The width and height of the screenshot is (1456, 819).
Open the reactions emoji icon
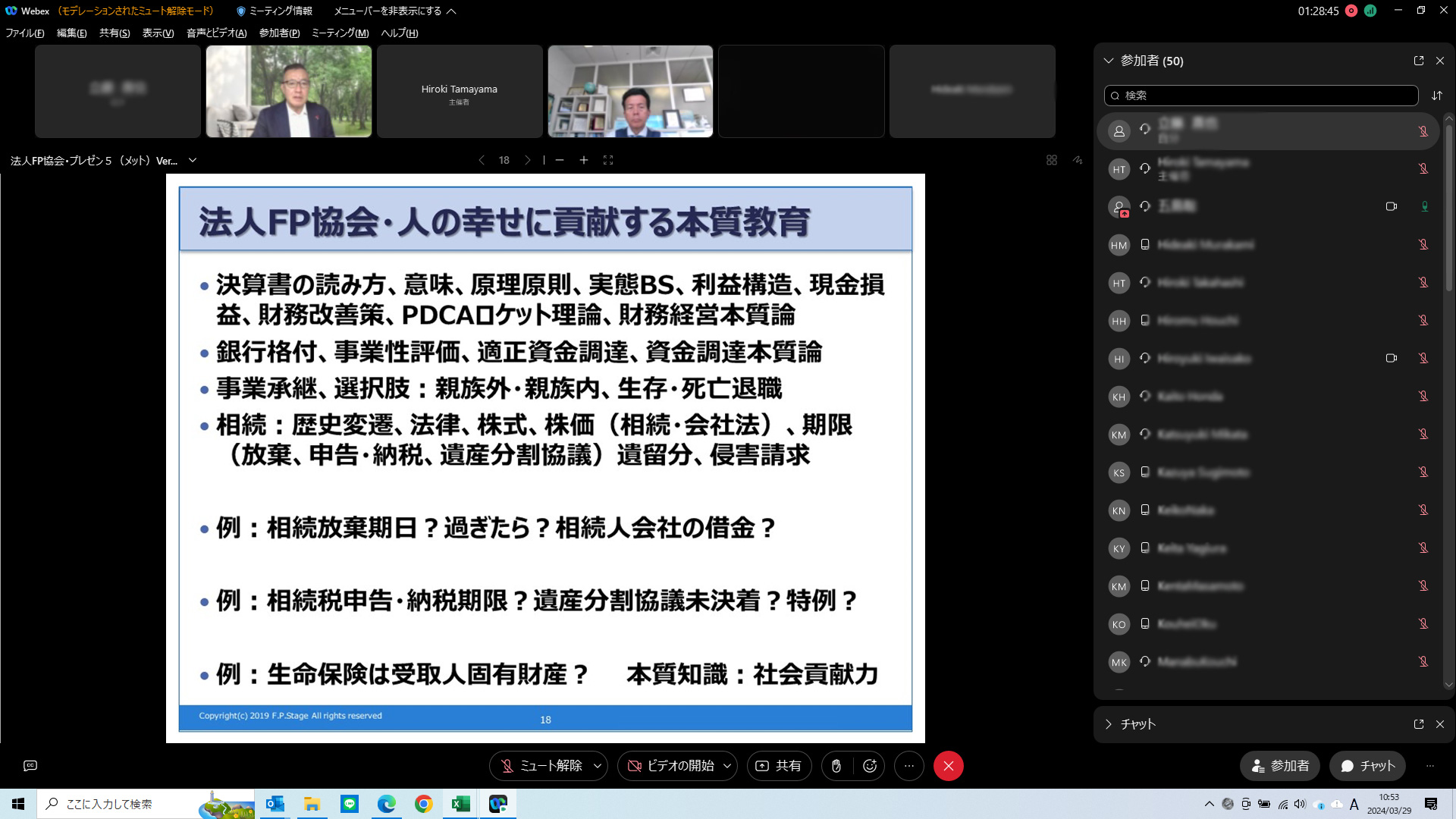click(870, 766)
